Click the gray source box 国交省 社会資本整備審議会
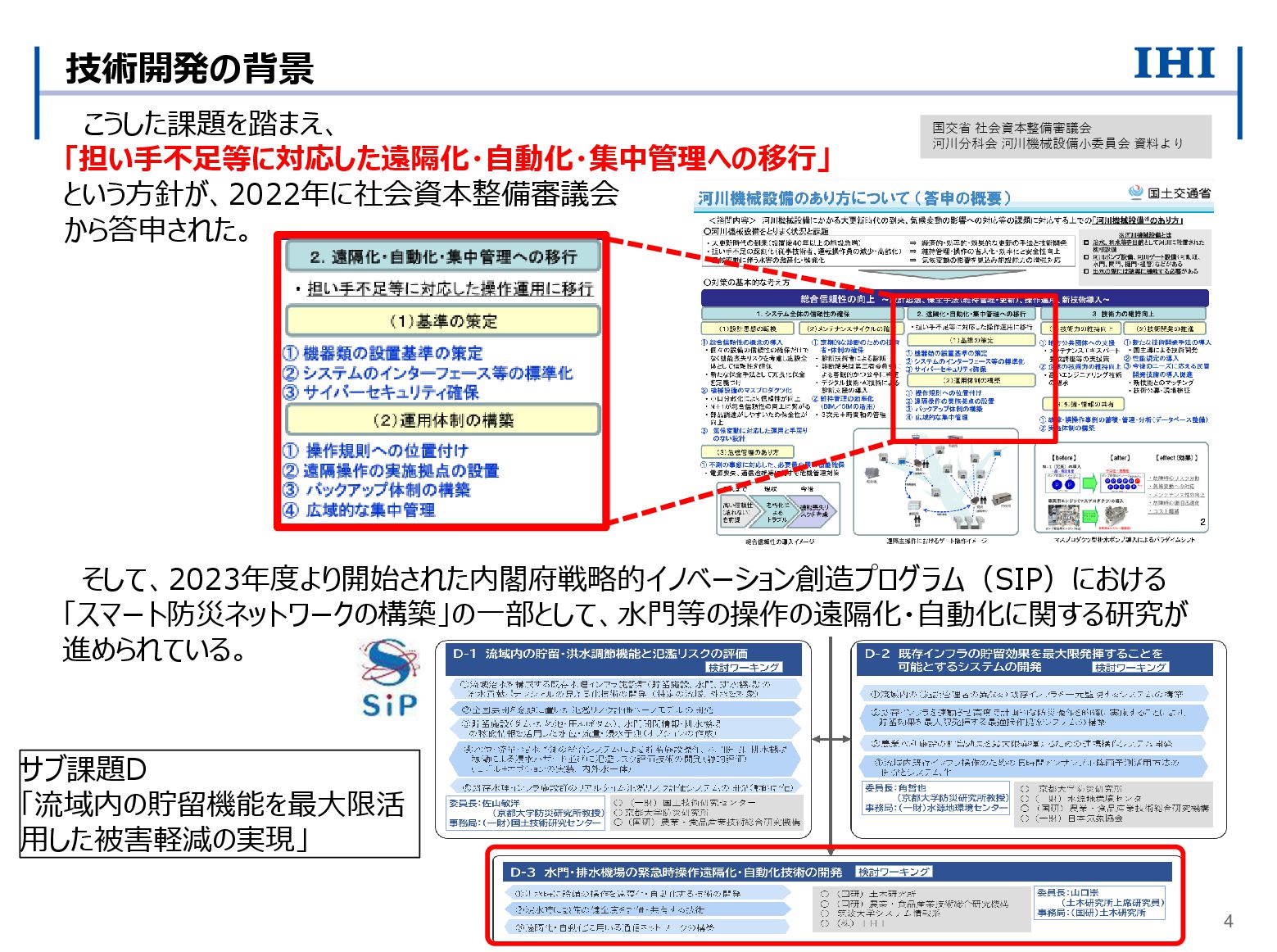Image resolution: width=1277 pixels, height=952 pixels. pos(1065,135)
